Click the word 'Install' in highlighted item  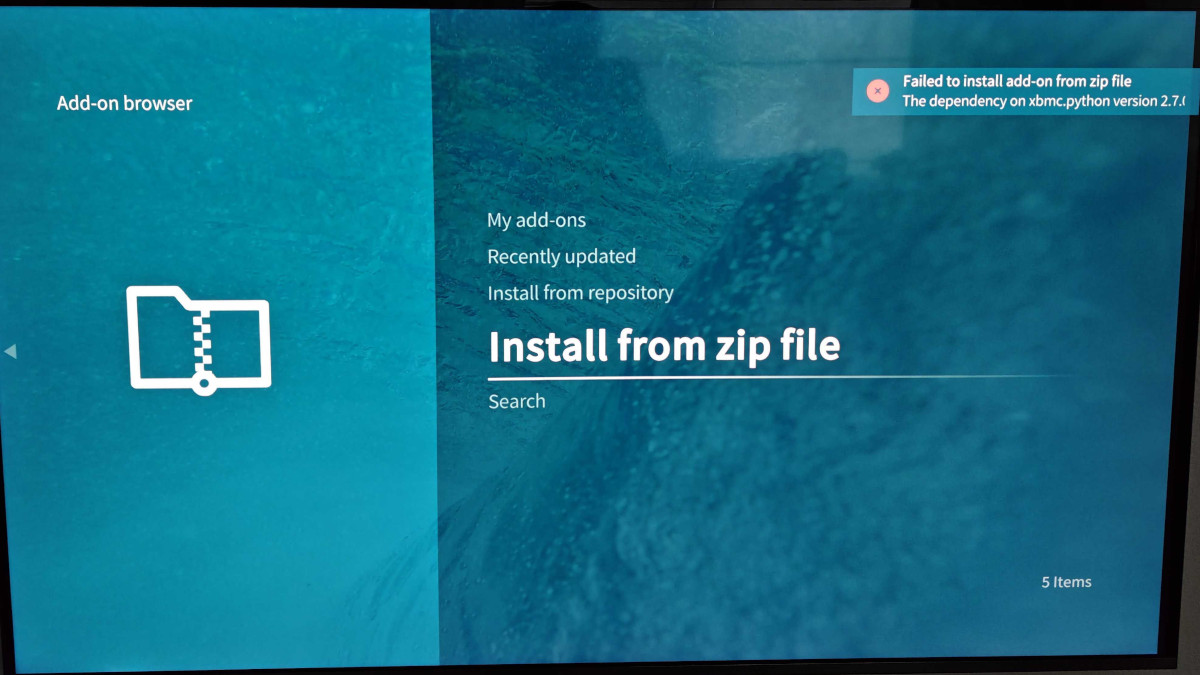point(547,346)
